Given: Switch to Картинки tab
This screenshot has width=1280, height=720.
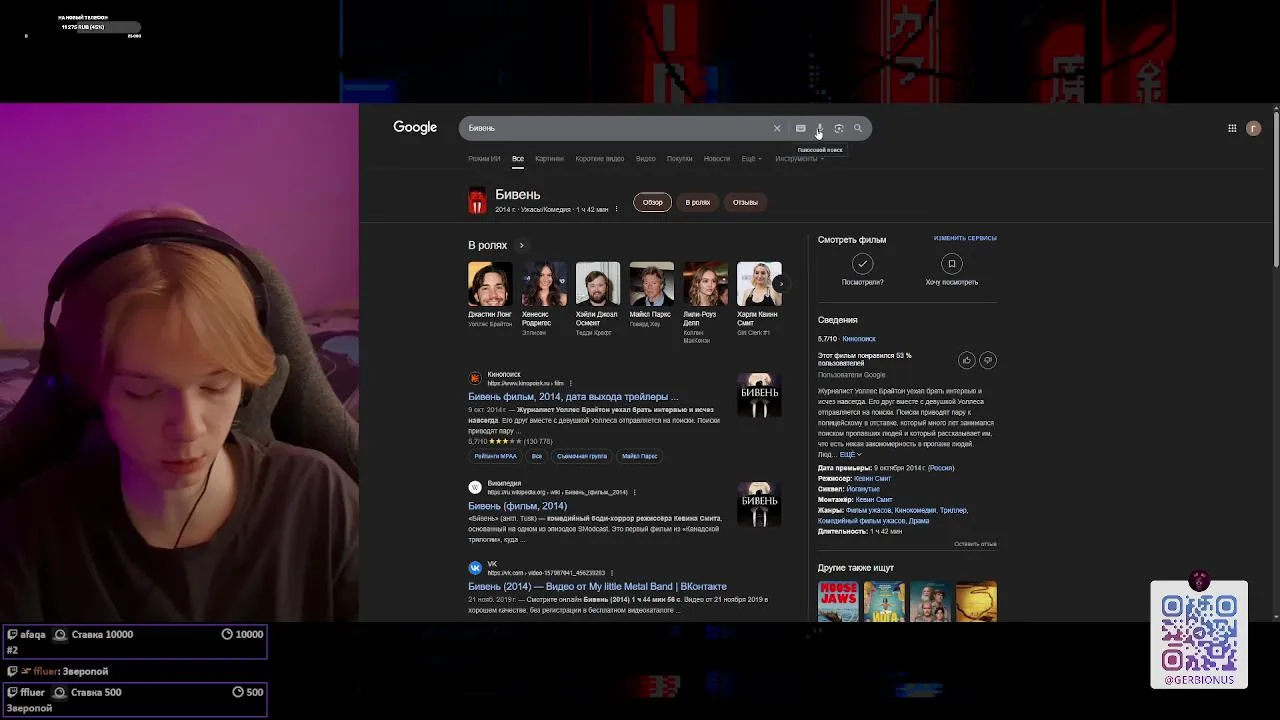Looking at the screenshot, I should click(x=549, y=159).
